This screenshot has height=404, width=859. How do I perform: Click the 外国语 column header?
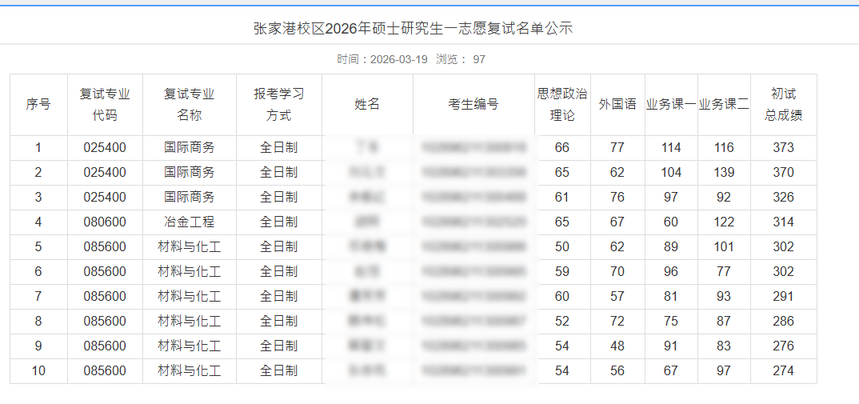[x=617, y=104]
